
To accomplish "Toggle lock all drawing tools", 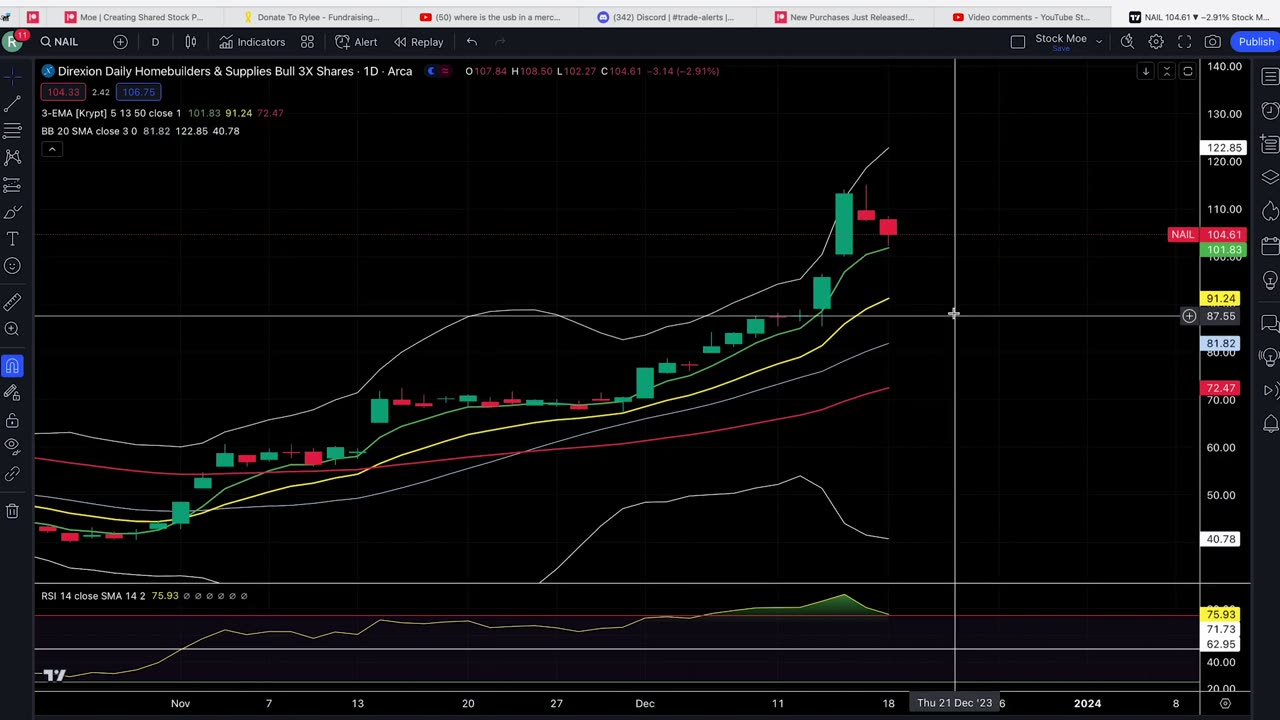I will pyautogui.click(x=12, y=421).
